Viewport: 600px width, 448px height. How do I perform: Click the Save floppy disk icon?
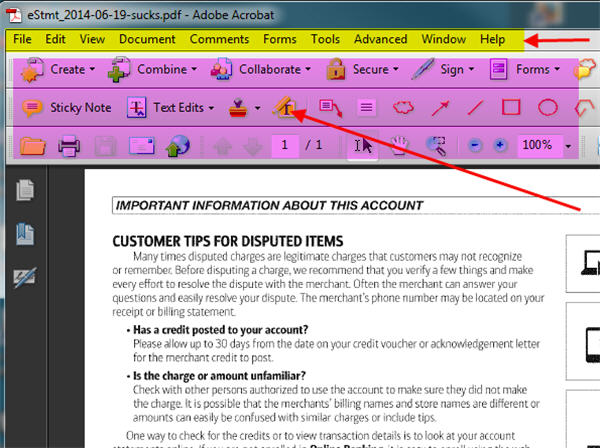tap(105, 146)
